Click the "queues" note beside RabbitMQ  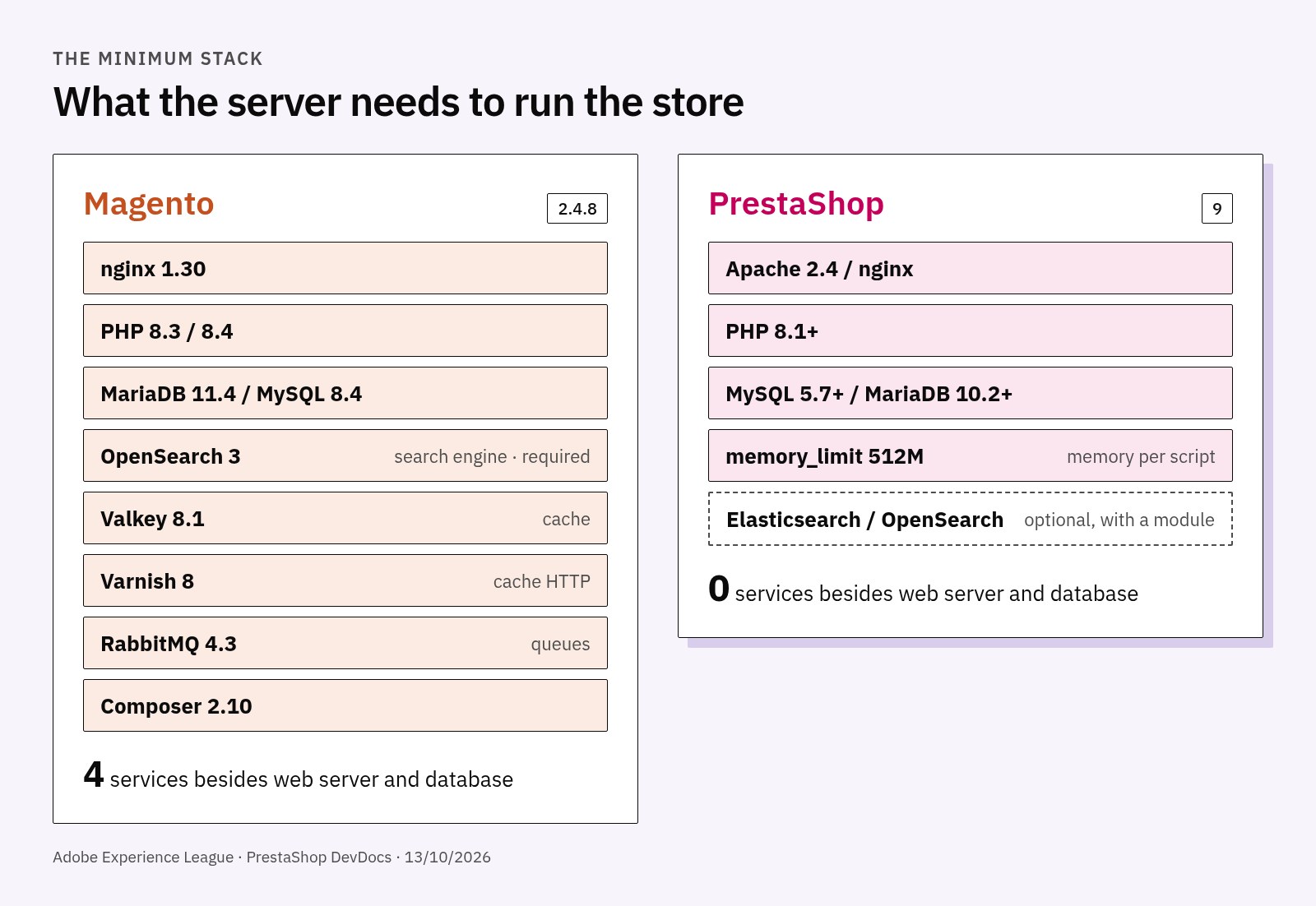click(560, 645)
